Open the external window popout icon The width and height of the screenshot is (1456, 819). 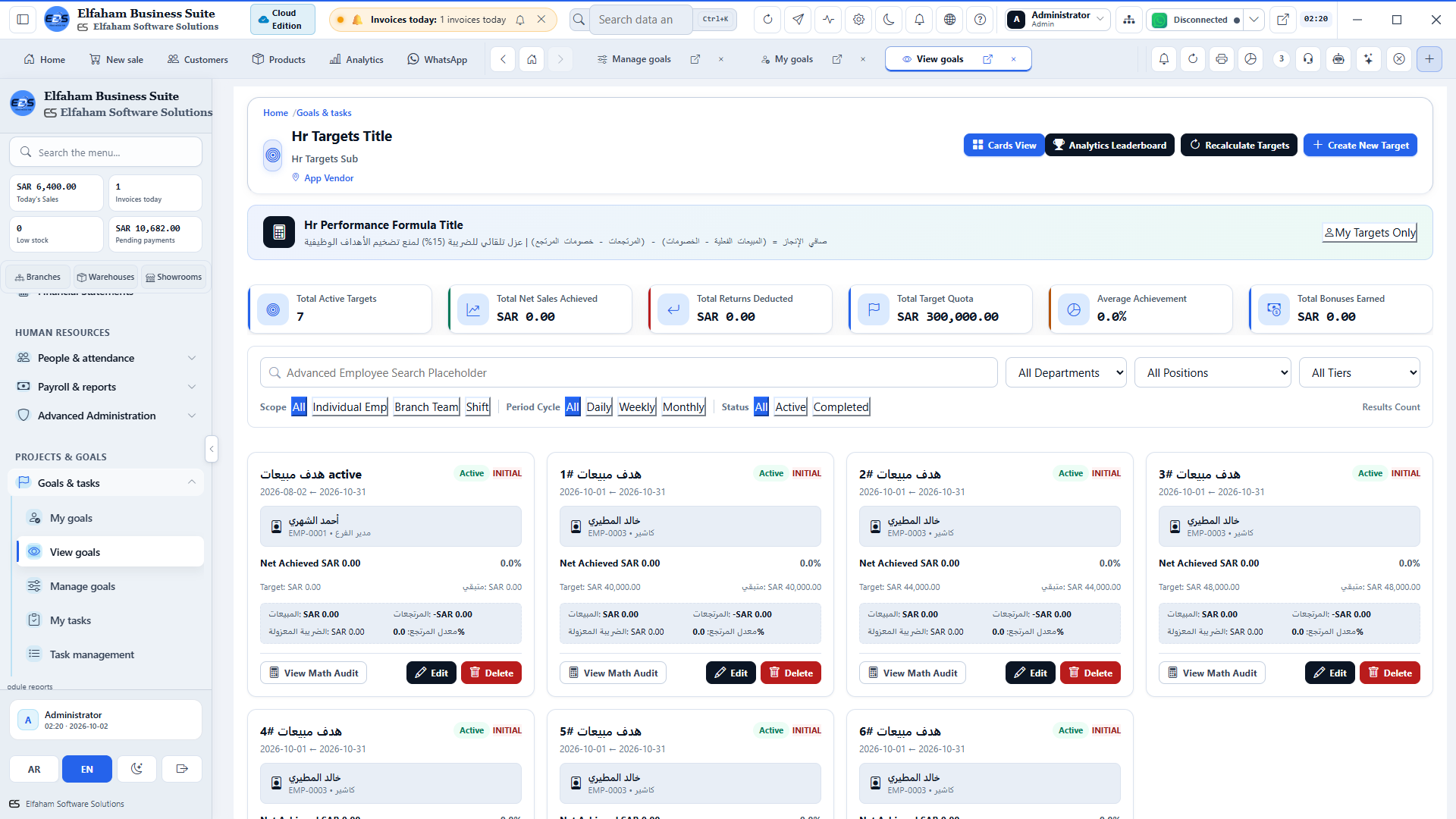1282,20
